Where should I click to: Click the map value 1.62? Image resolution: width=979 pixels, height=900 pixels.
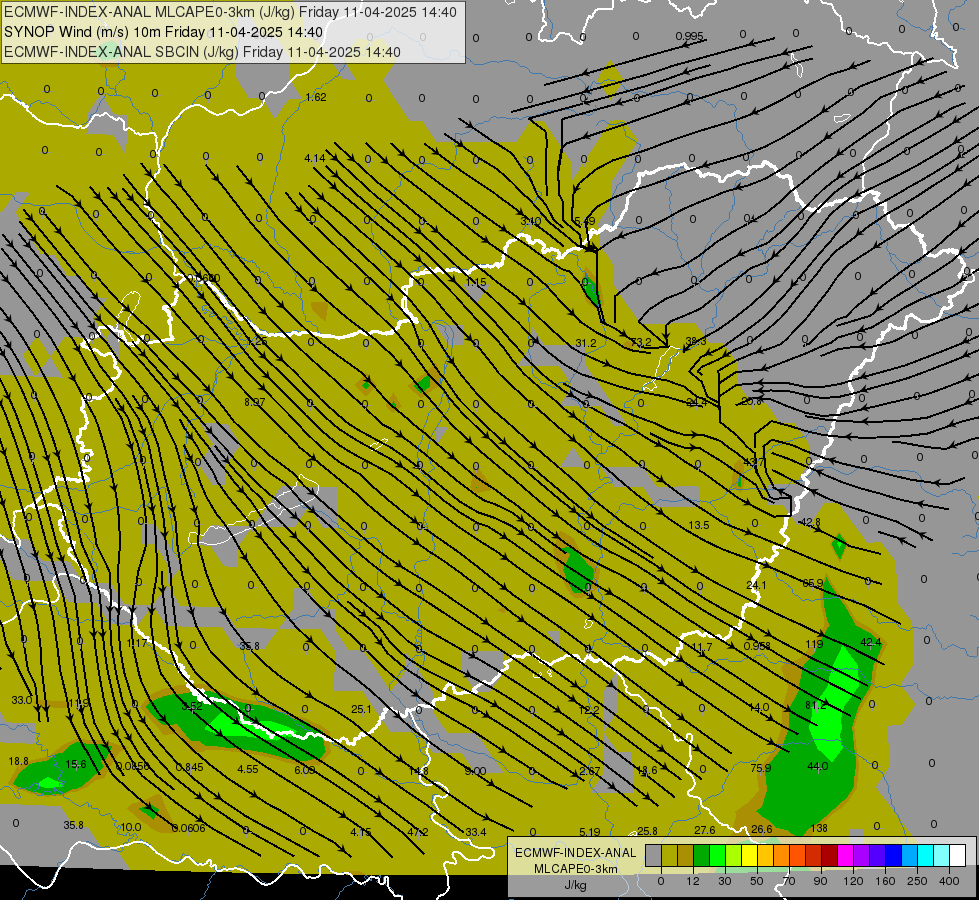pos(316,97)
